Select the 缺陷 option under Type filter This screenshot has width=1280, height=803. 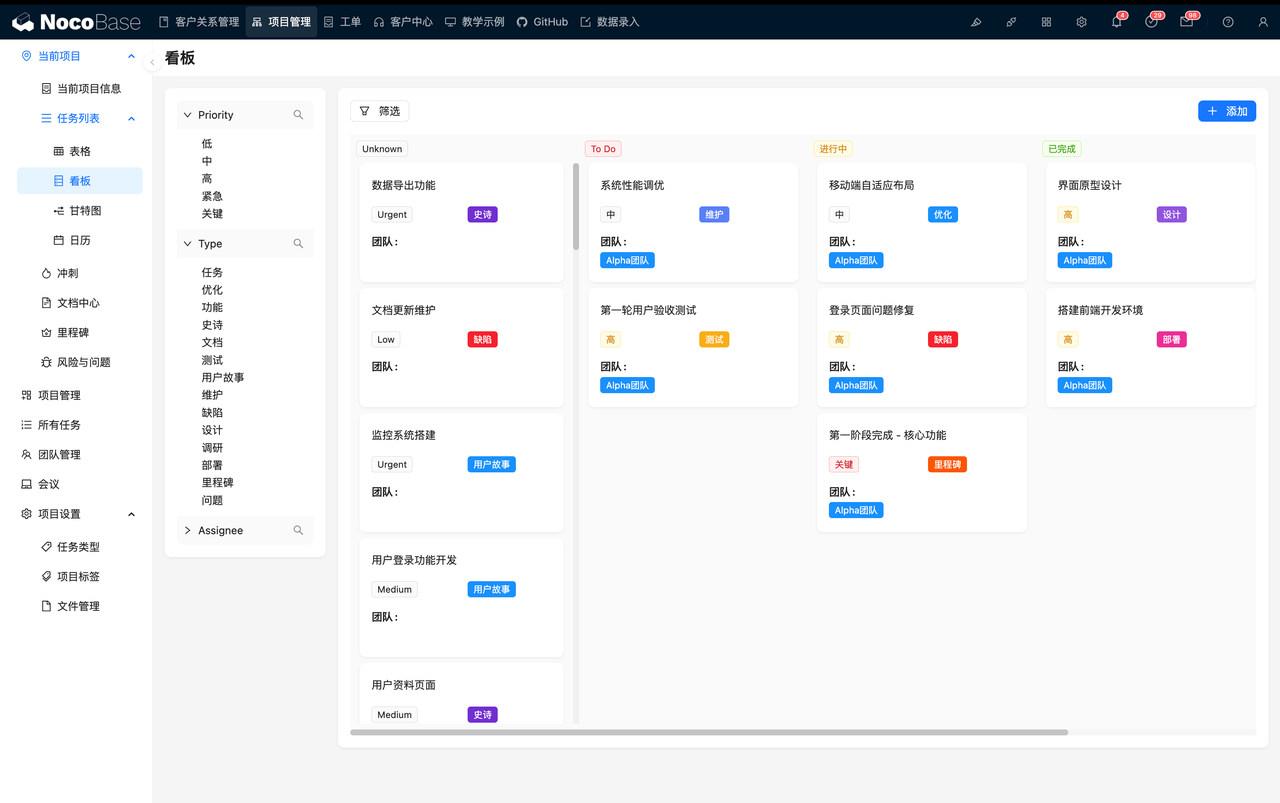click(211, 412)
